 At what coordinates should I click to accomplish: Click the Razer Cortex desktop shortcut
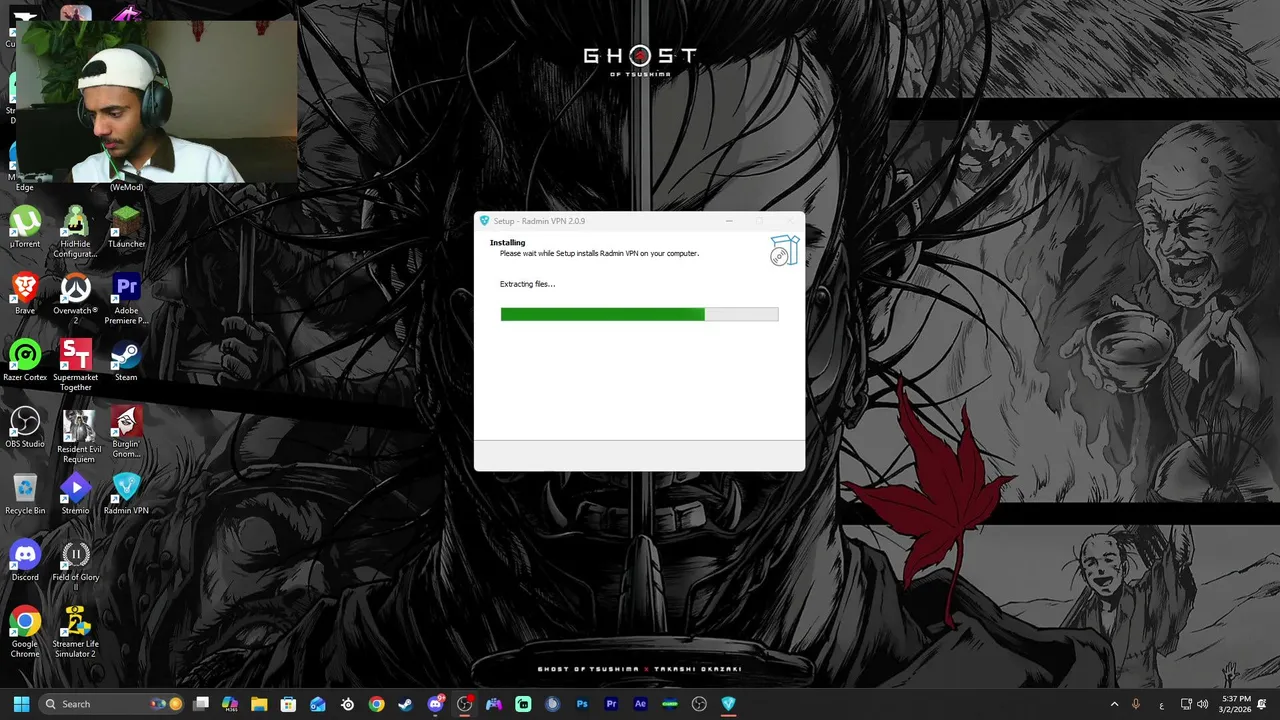25,360
